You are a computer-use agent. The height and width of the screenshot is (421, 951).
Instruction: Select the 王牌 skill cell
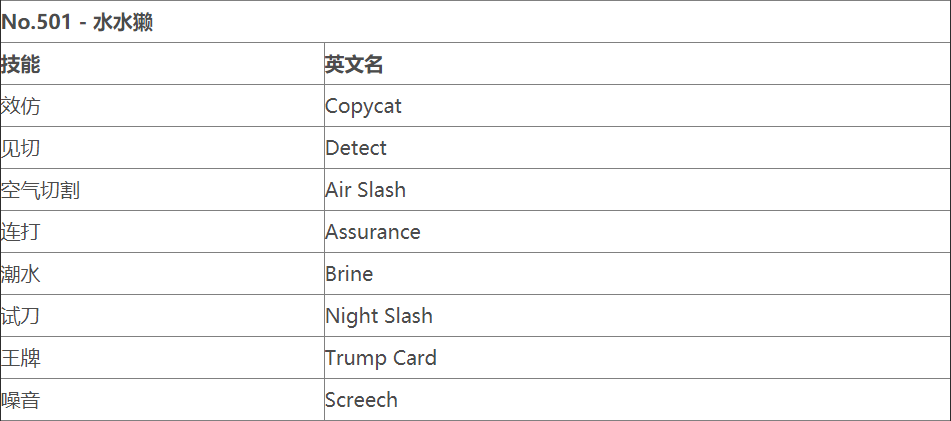21,358
